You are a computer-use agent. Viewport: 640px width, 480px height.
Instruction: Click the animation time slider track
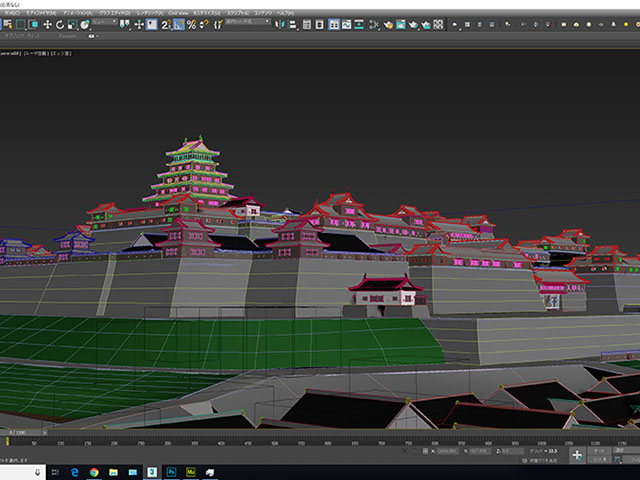point(320,433)
